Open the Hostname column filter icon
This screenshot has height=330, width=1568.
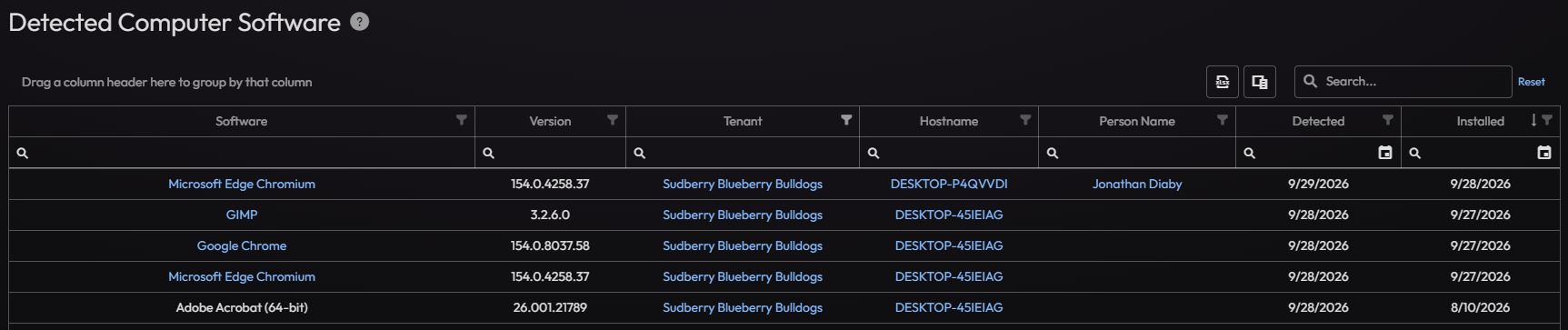[1025, 120]
